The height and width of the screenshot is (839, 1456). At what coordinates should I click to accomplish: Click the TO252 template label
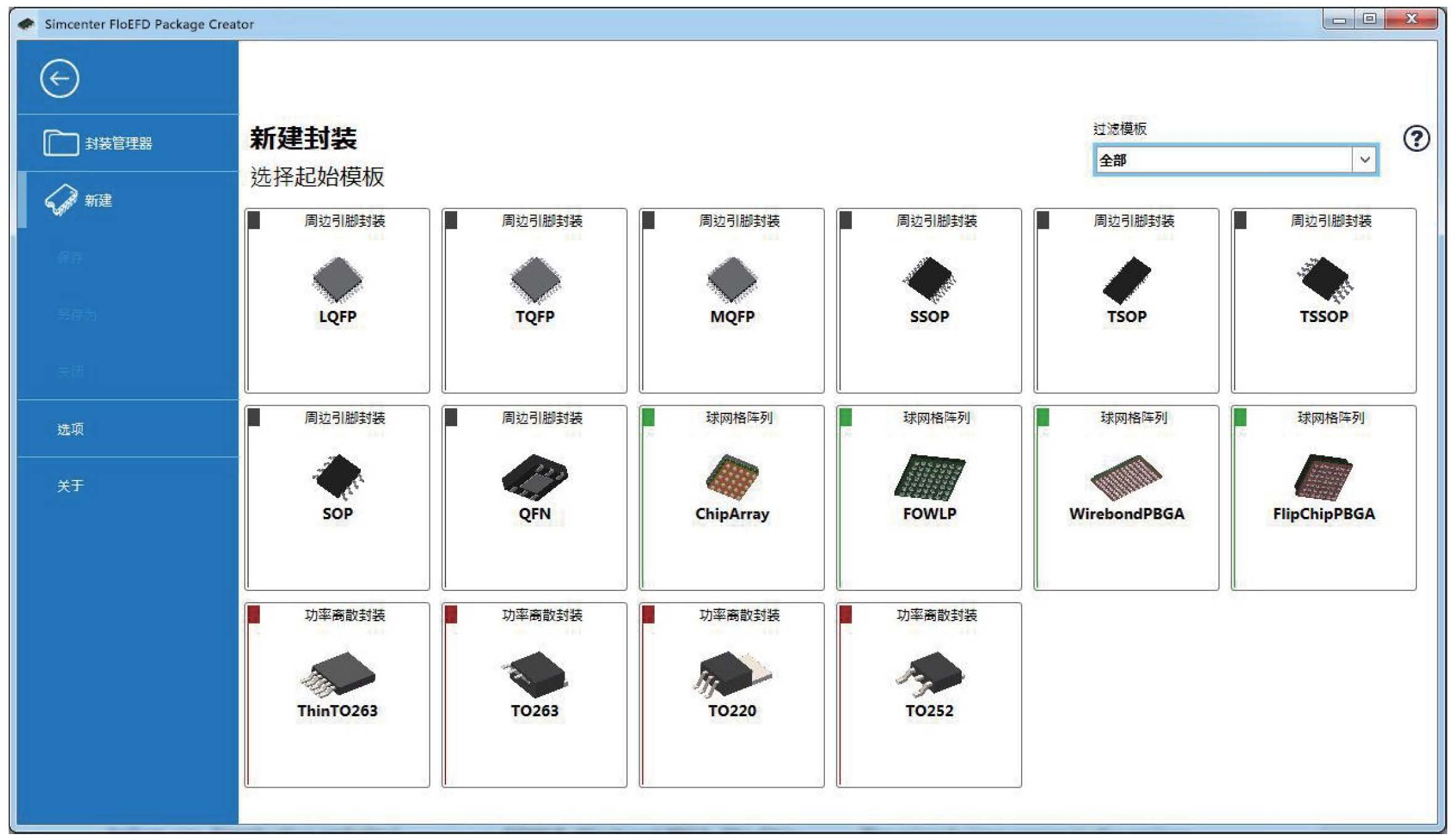pyautogui.click(x=929, y=711)
